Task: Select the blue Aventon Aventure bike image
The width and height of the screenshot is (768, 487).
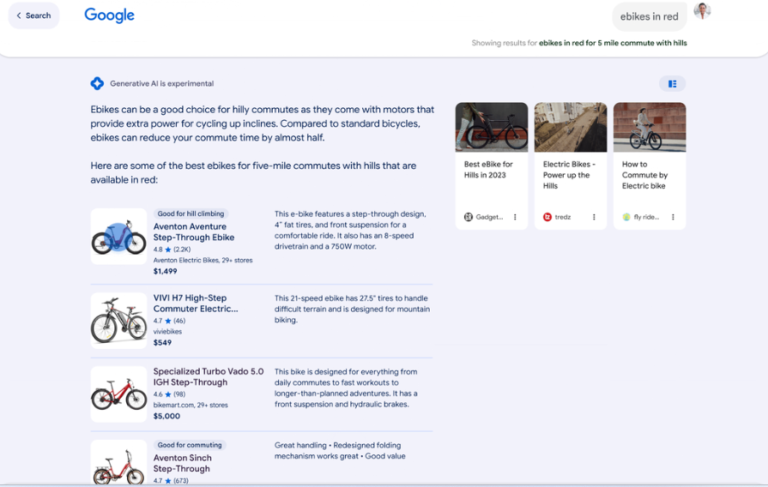Action: tap(119, 237)
